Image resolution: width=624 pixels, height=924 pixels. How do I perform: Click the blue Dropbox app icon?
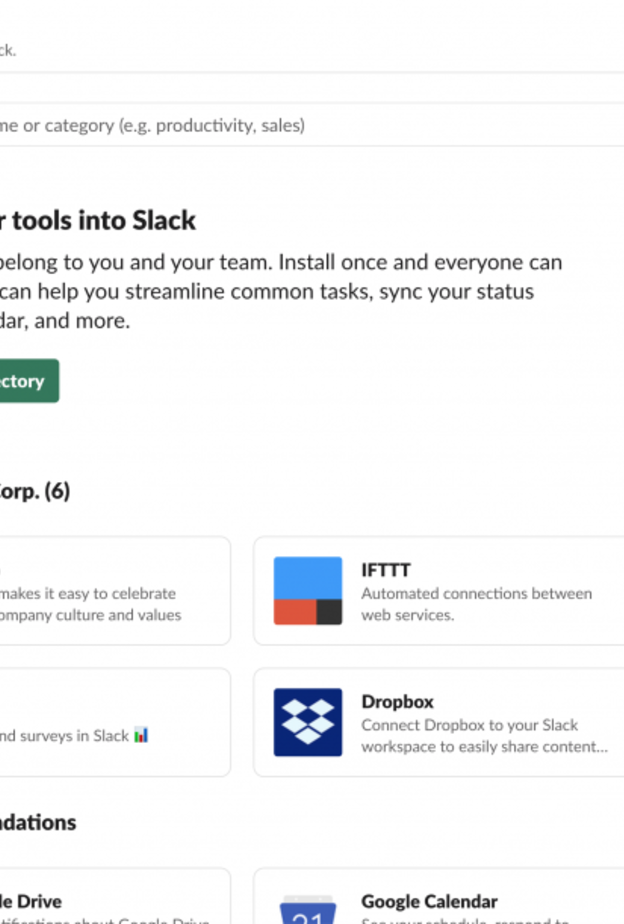(306, 722)
